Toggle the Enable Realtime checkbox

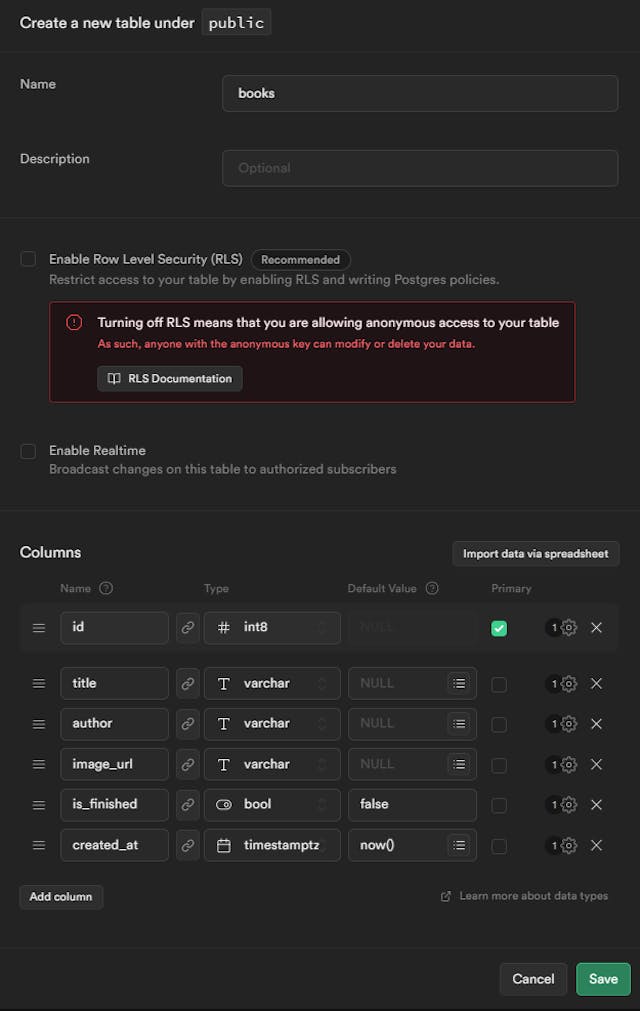coord(28,451)
